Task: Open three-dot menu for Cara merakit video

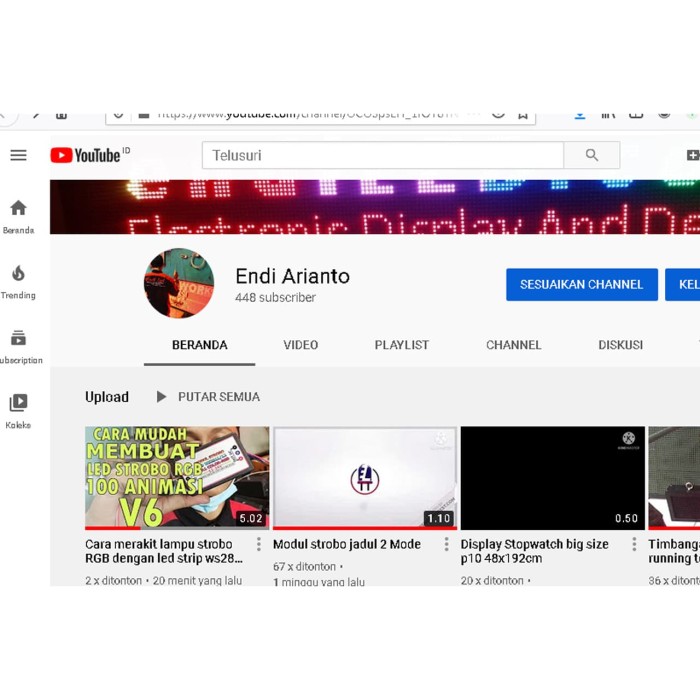Action: (258, 544)
